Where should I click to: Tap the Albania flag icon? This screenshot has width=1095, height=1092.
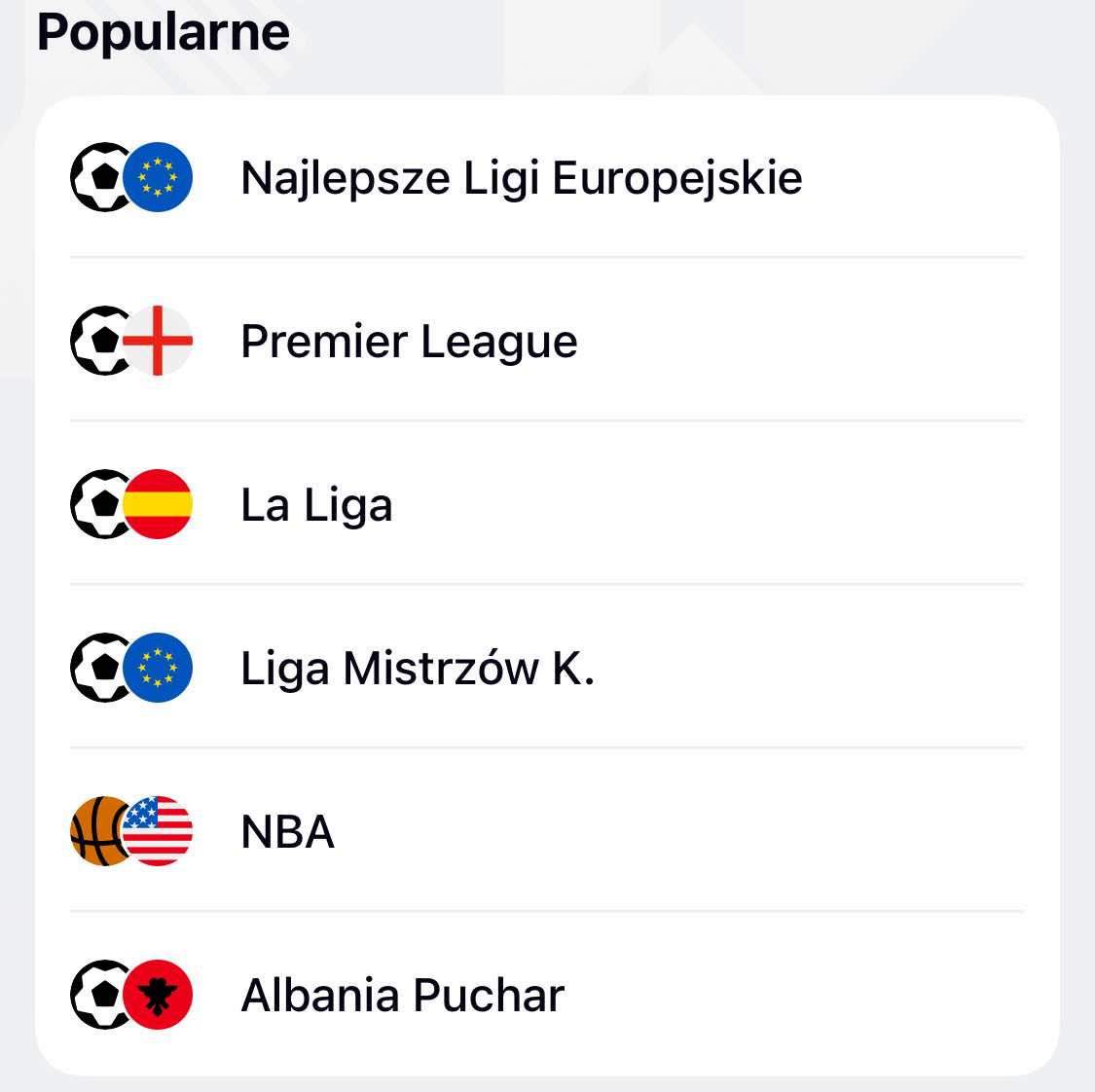pos(158,995)
